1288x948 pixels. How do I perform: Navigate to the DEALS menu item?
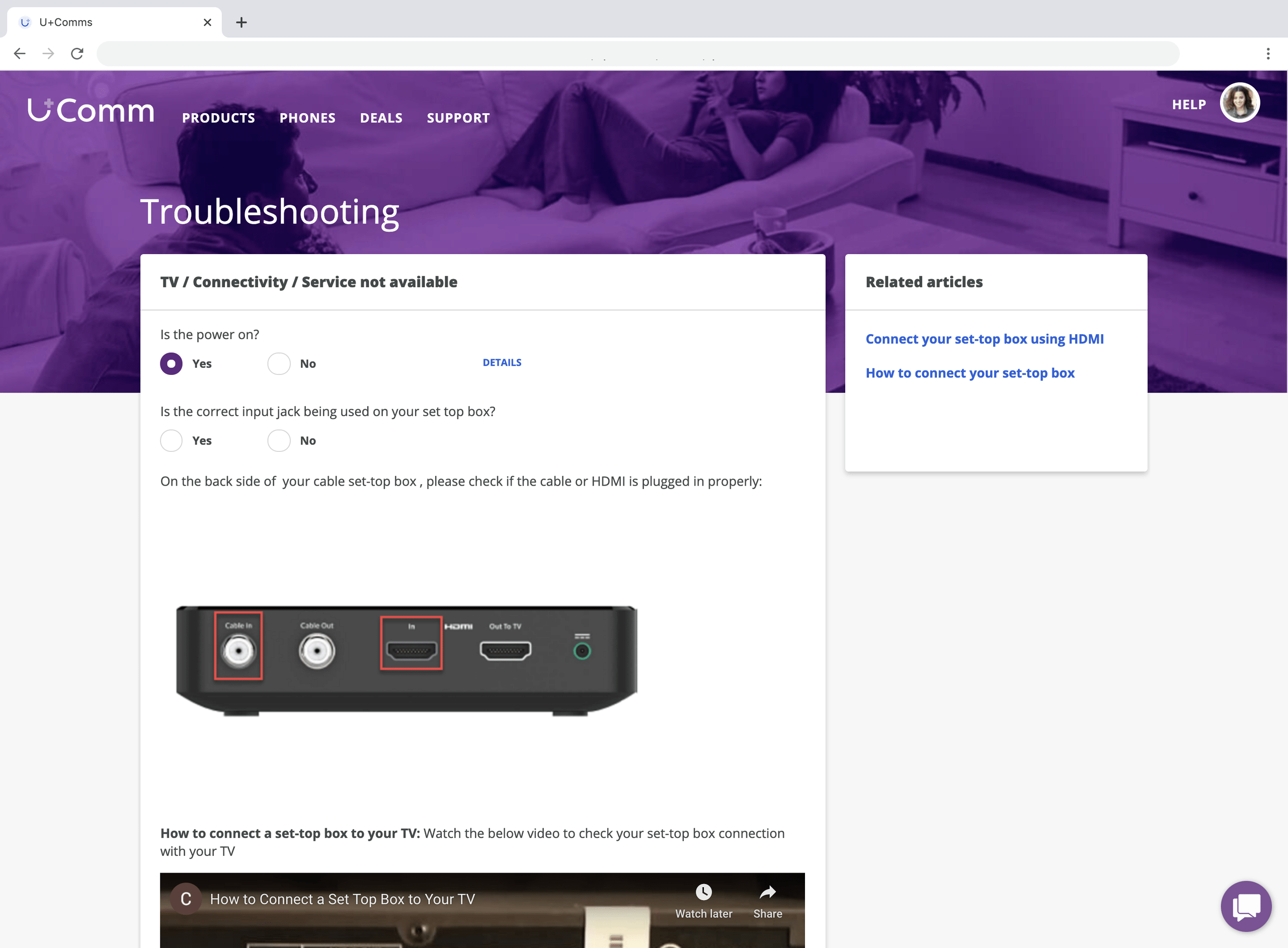[x=381, y=117]
